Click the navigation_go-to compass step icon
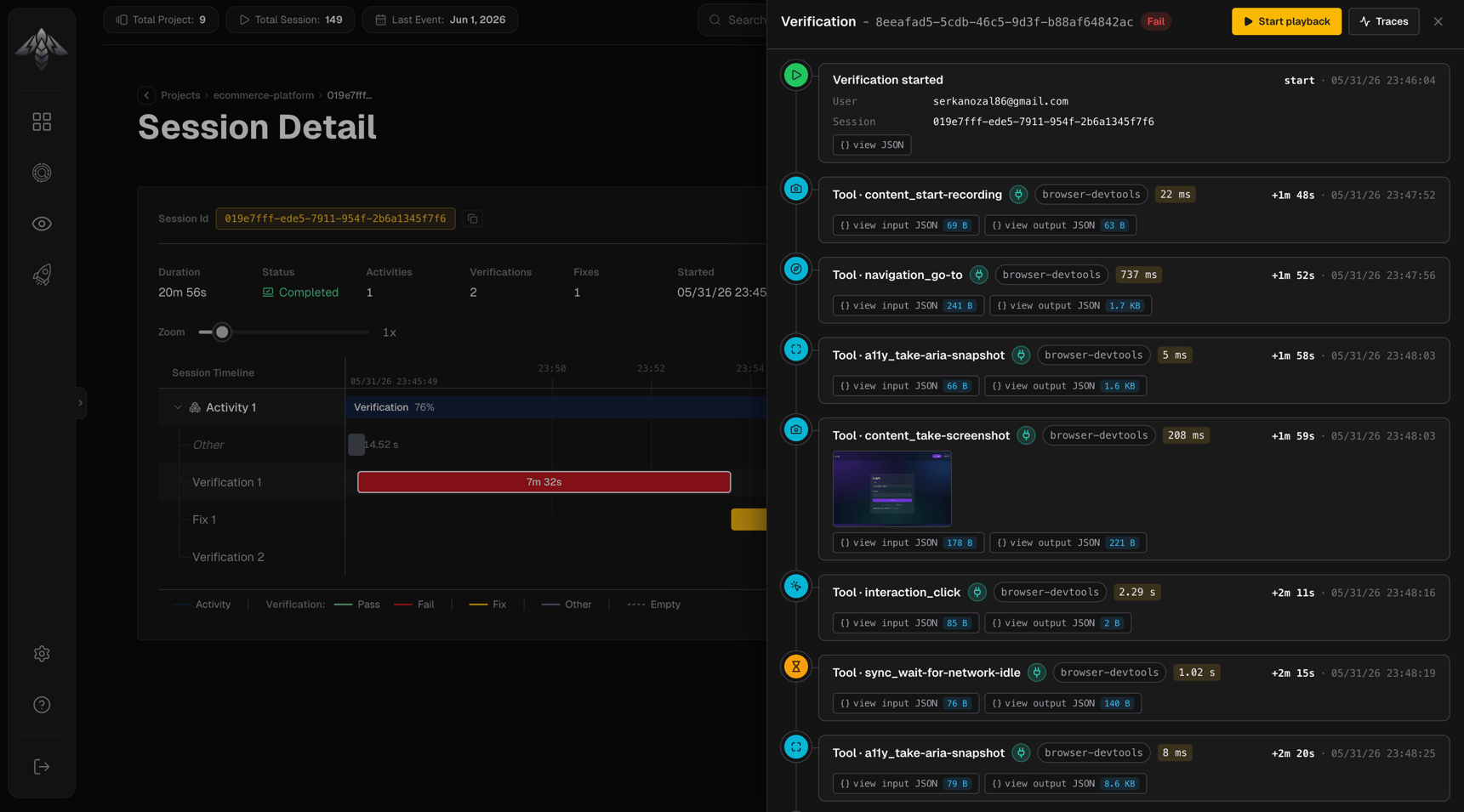The image size is (1464, 812). [x=796, y=269]
